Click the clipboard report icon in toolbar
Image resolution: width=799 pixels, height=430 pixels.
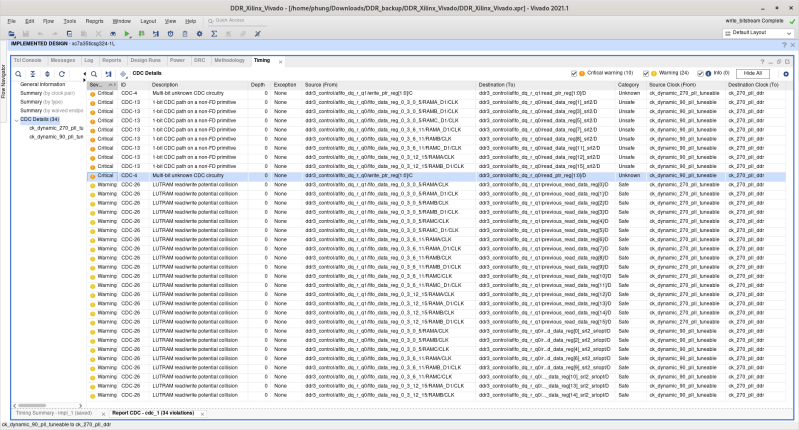coord(185,34)
